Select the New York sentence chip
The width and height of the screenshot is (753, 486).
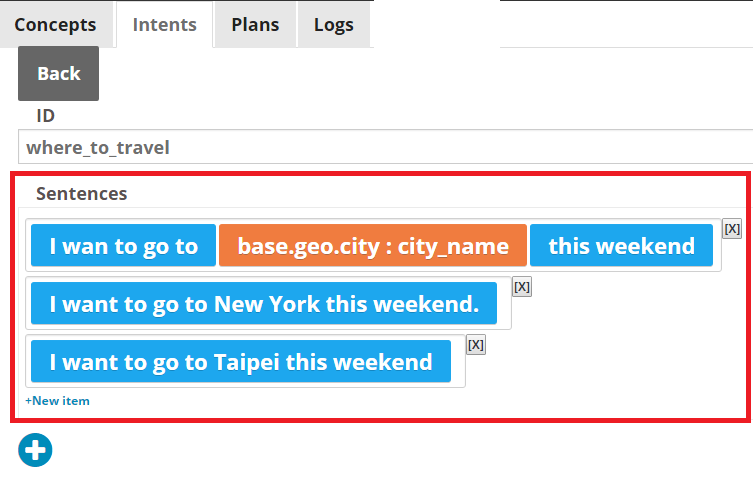point(264,304)
